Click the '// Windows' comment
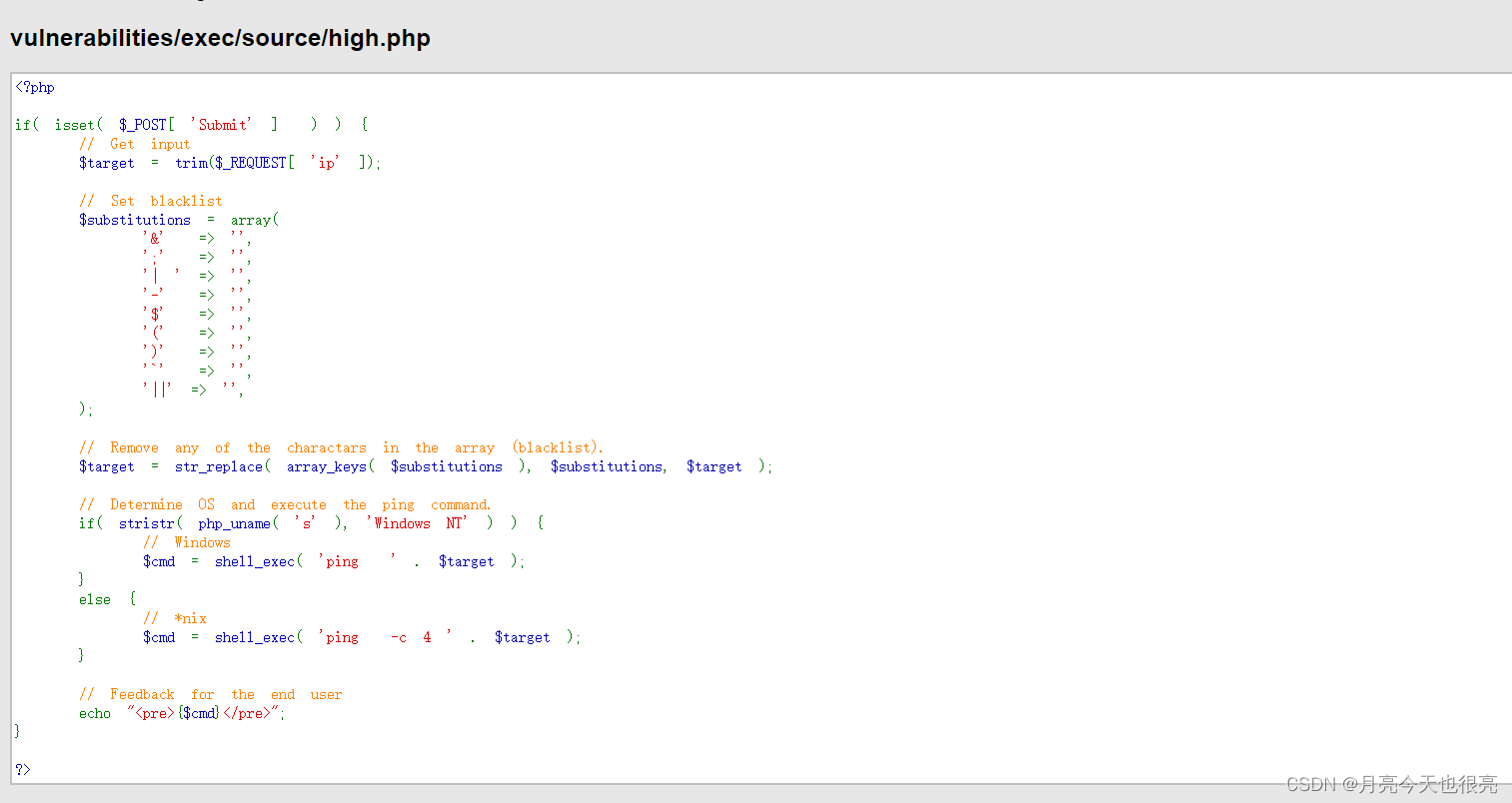1512x803 pixels. coord(187,542)
